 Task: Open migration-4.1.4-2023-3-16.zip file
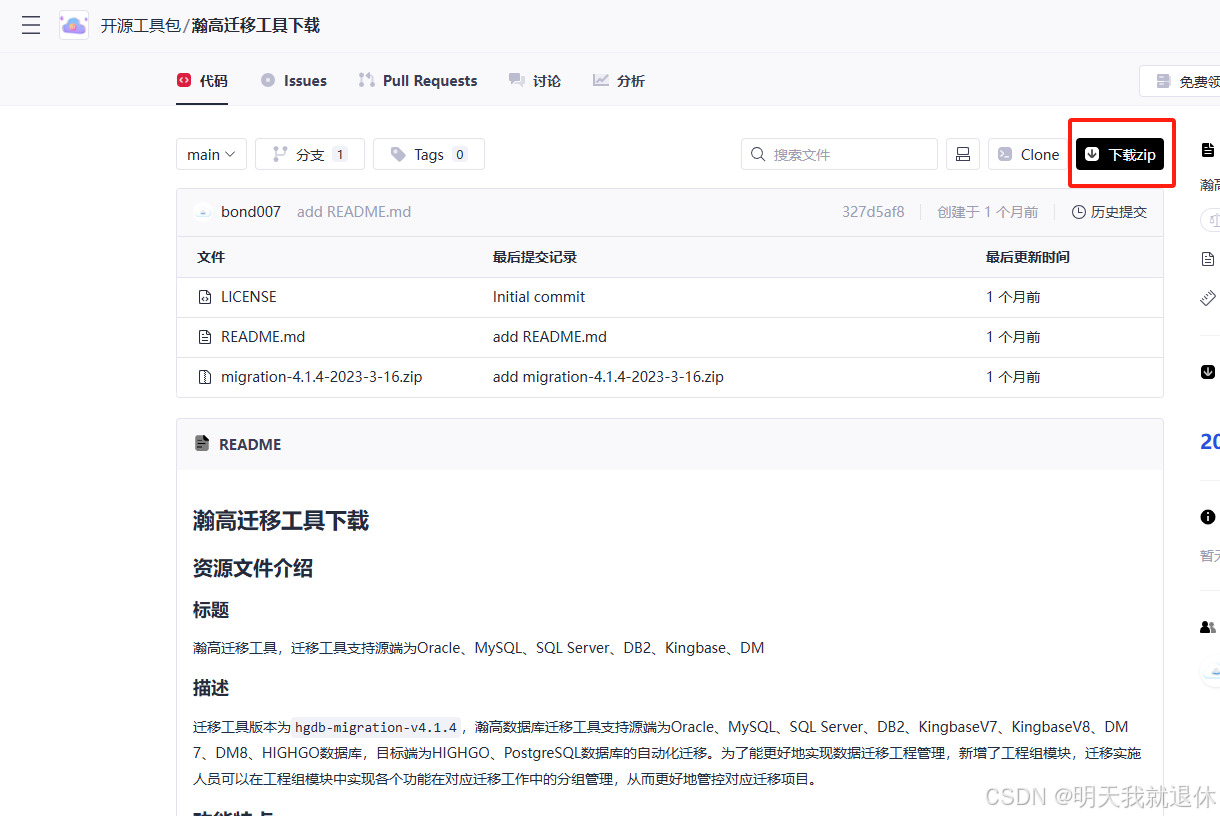point(321,377)
